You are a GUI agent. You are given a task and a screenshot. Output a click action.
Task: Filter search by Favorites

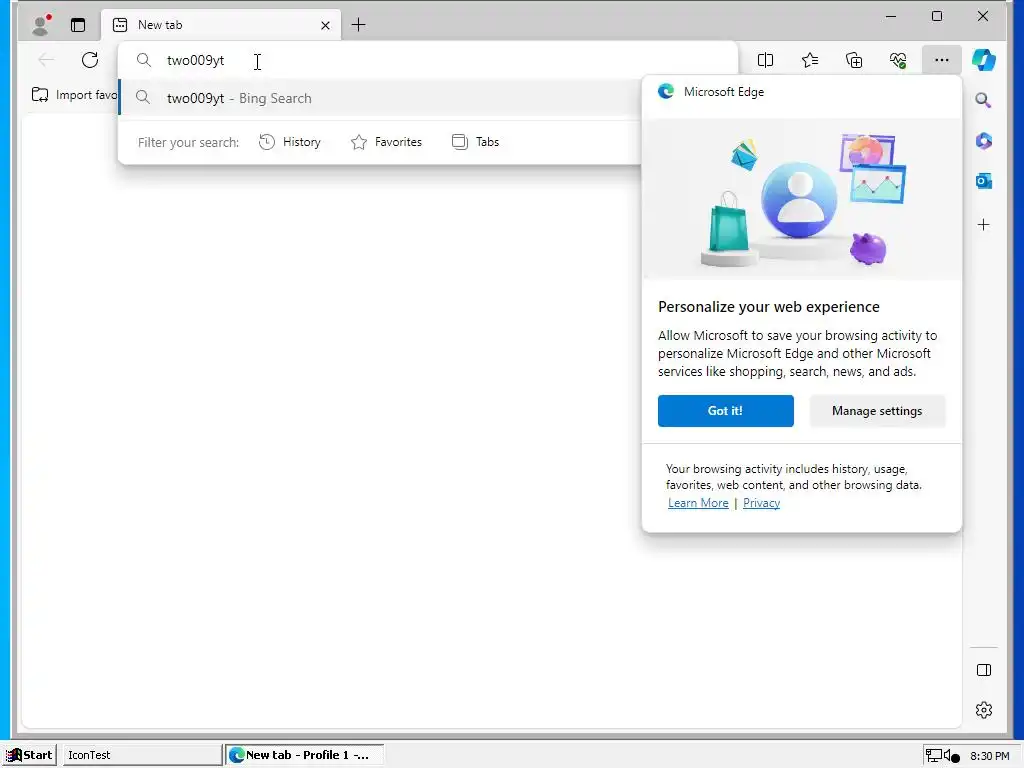[x=386, y=142]
